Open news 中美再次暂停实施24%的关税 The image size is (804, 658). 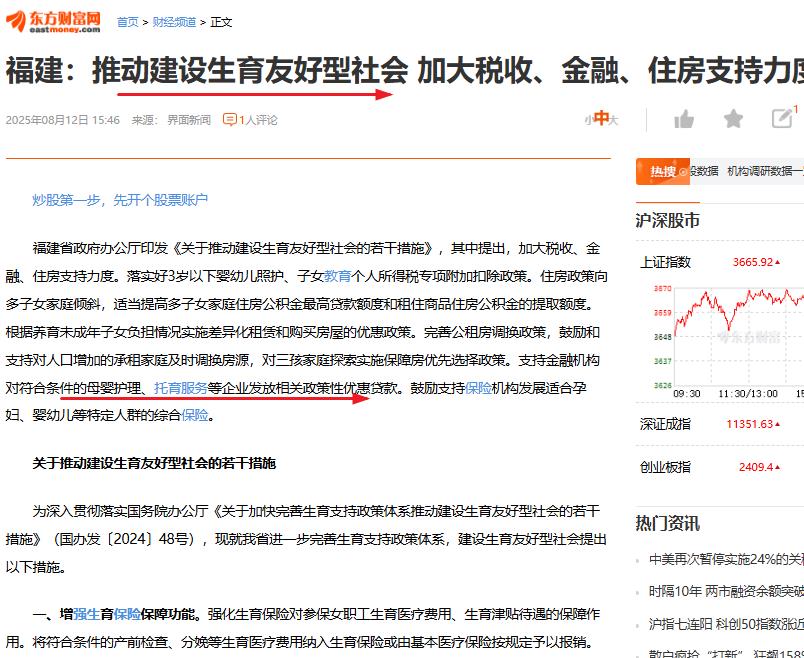pyautogui.click(x=726, y=559)
